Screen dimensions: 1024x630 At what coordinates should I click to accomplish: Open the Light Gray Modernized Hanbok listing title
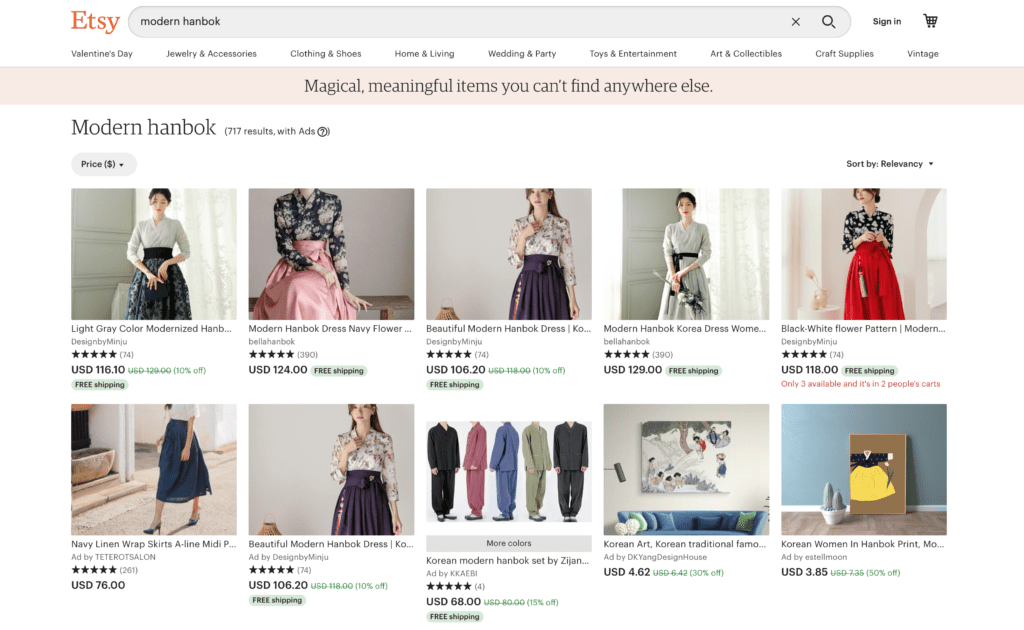pos(152,329)
